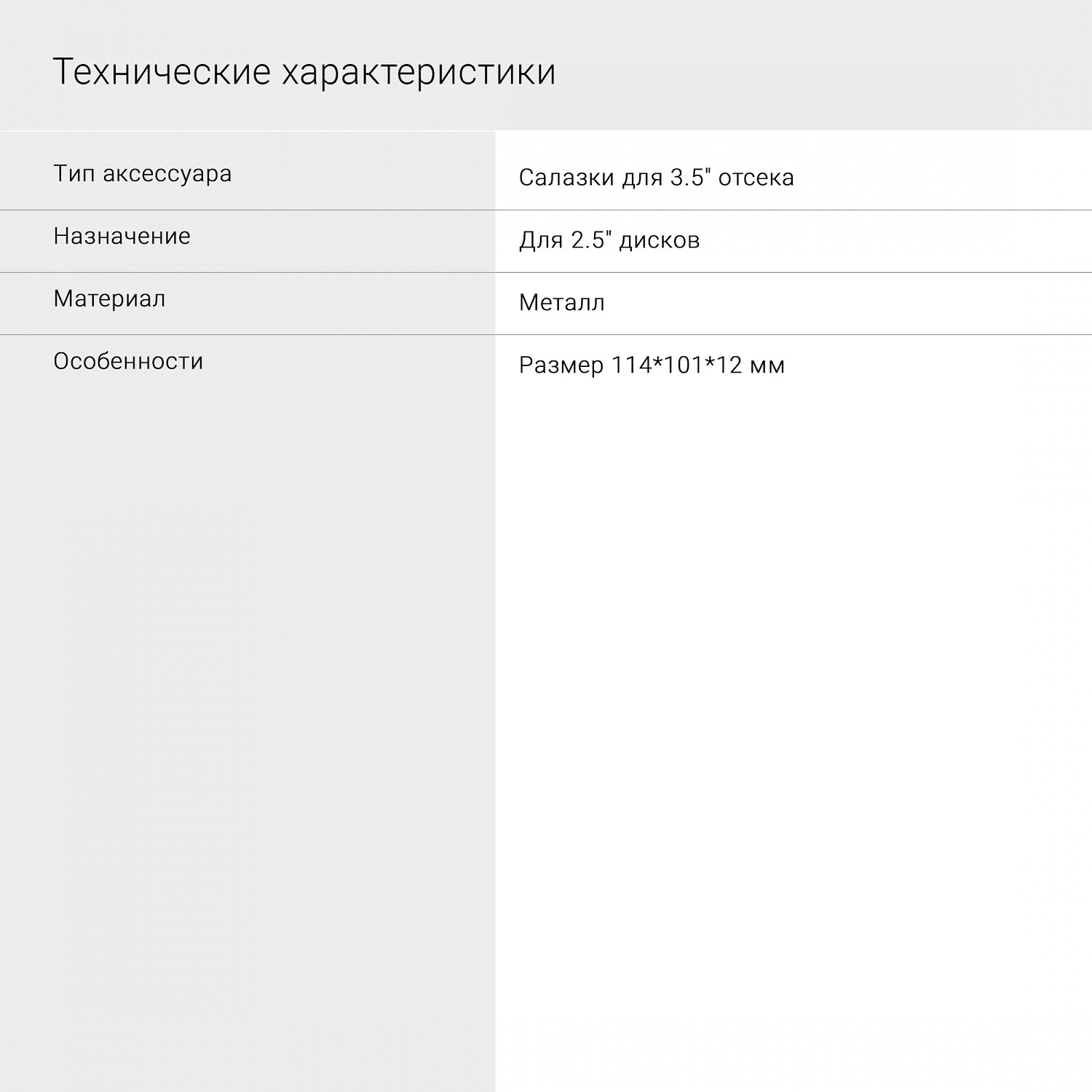This screenshot has height=1092, width=1092.
Task: Click the white right column area
Action: coord(801,655)
